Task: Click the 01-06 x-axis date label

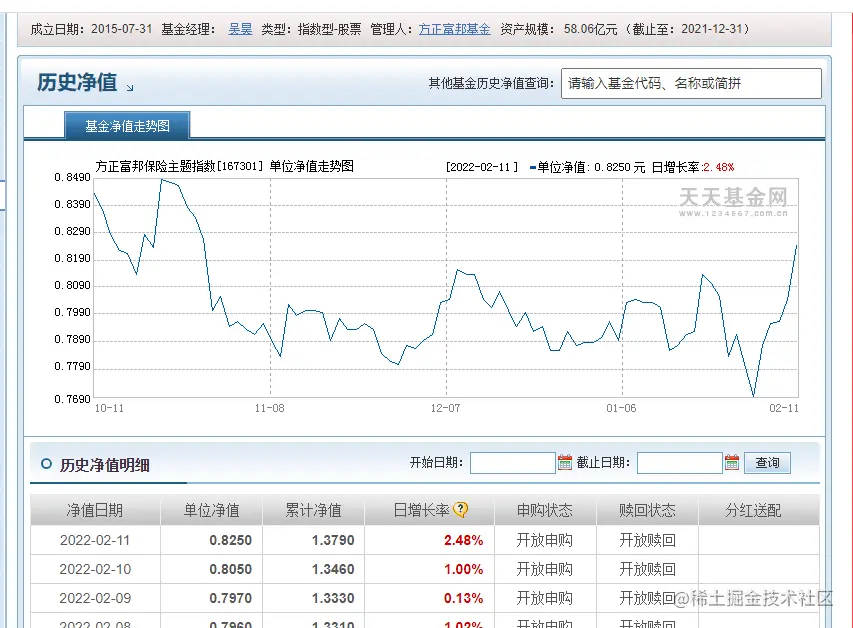Action: [621, 408]
